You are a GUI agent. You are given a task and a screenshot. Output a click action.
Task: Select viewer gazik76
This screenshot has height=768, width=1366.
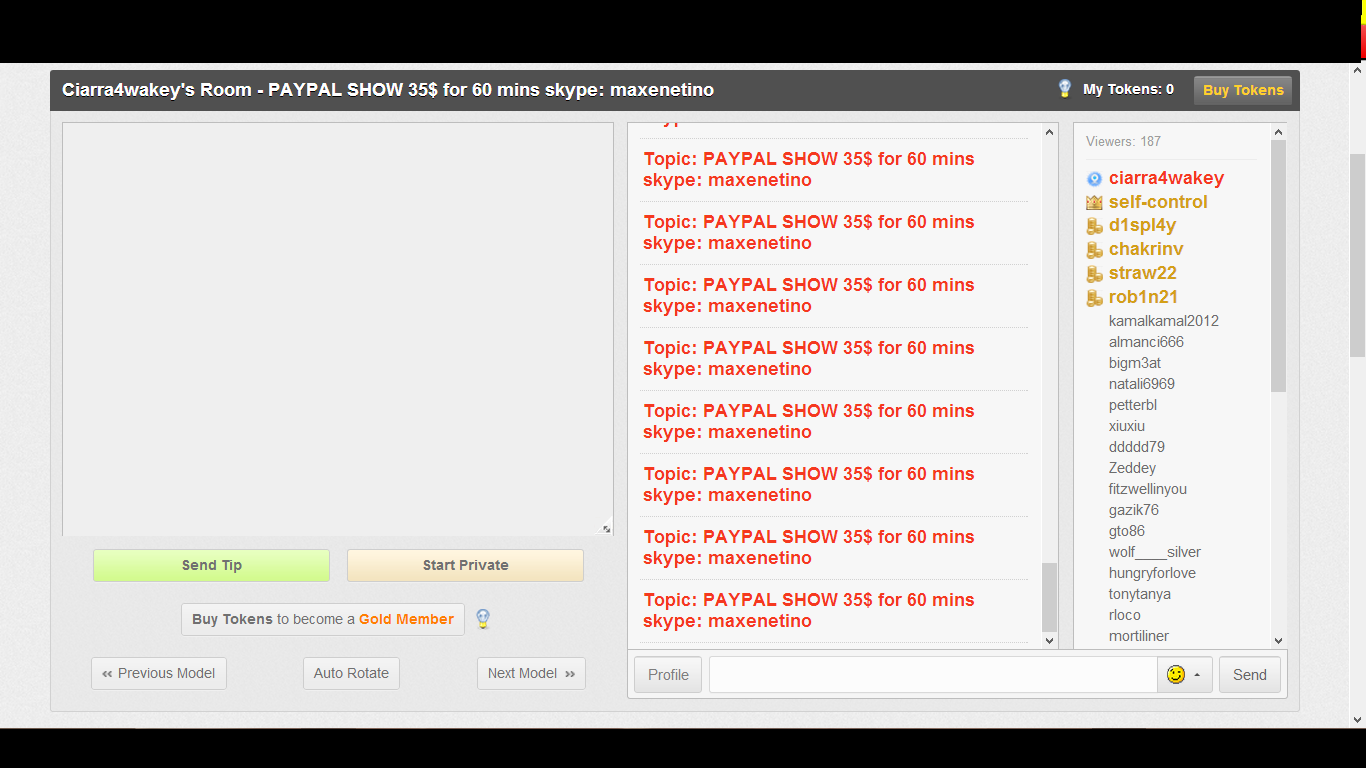[1134, 510]
